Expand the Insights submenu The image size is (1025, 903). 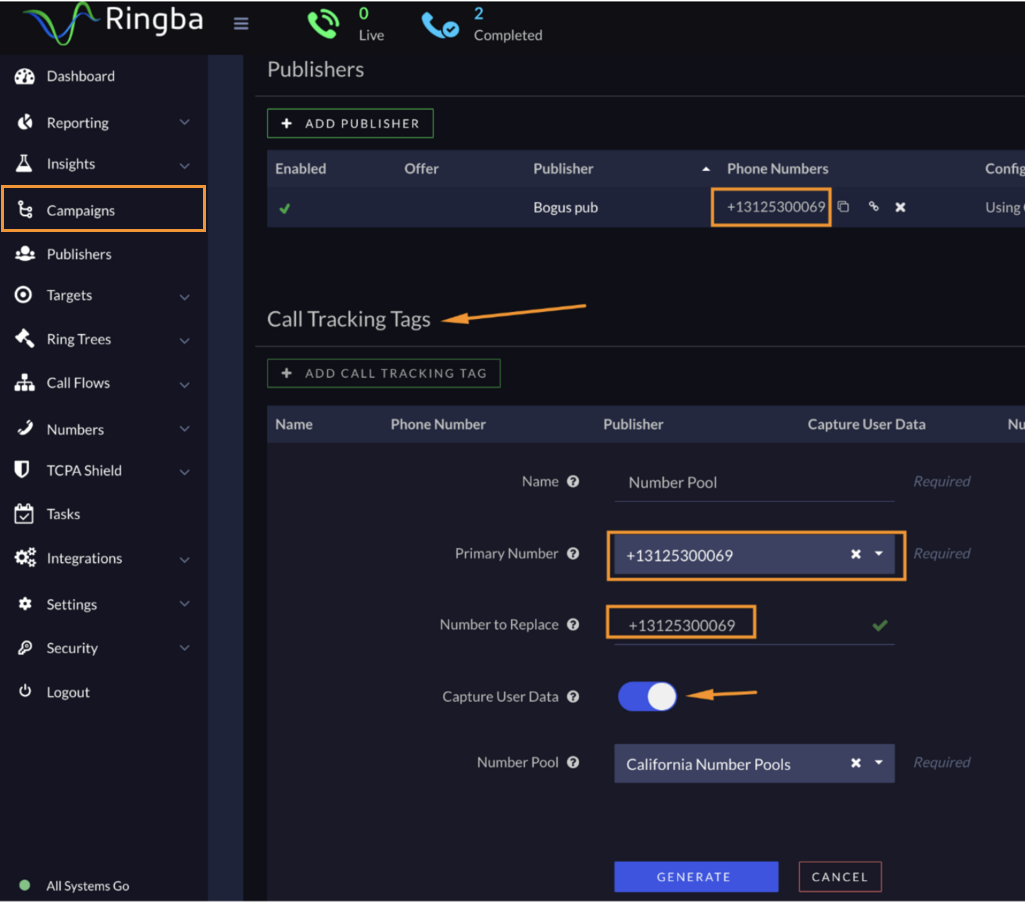[x=185, y=165]
